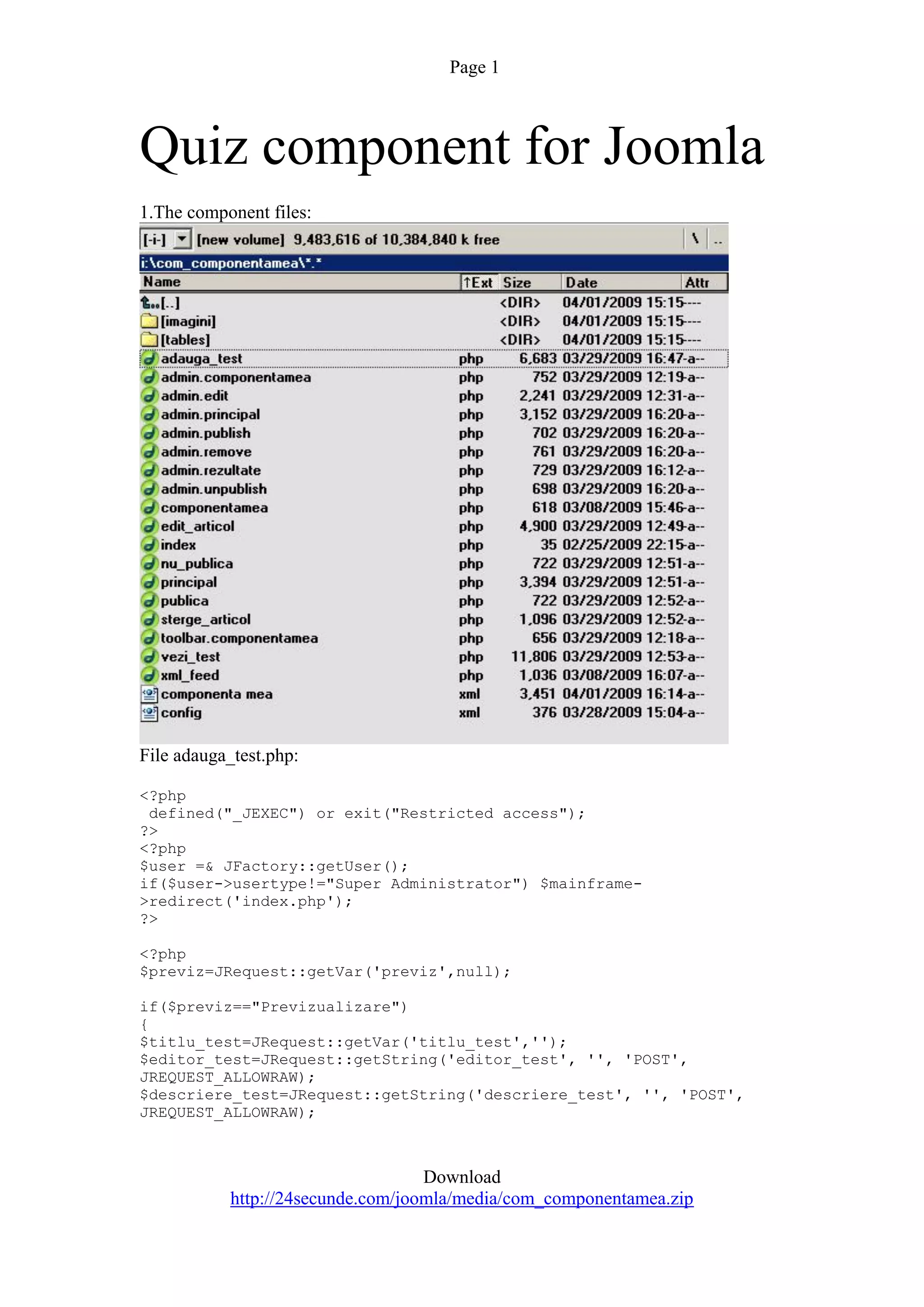
Task: Select the xml_feed php file entry
Action: (x=189, y=675)
